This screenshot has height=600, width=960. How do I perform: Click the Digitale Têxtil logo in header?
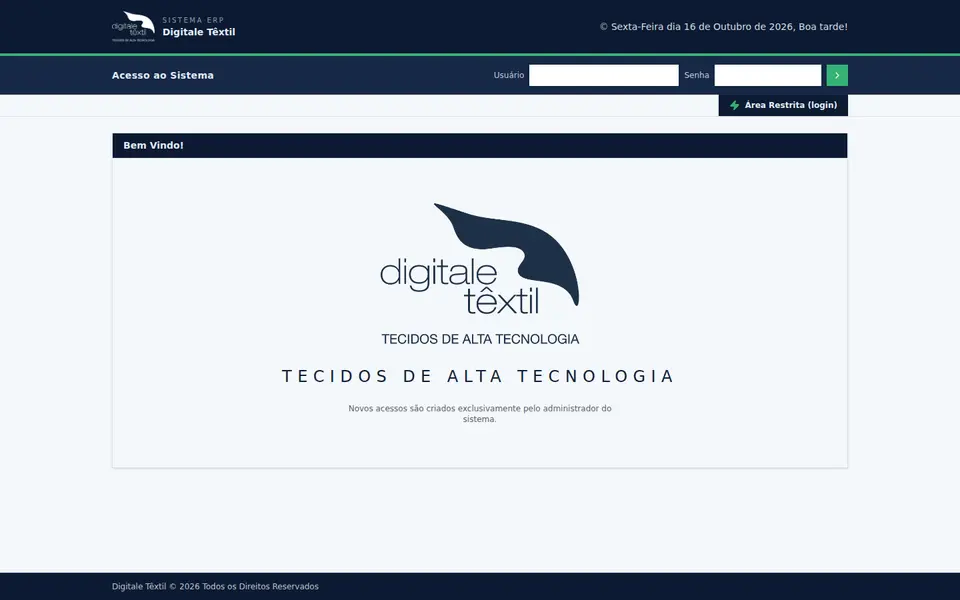tap(133, 26)
